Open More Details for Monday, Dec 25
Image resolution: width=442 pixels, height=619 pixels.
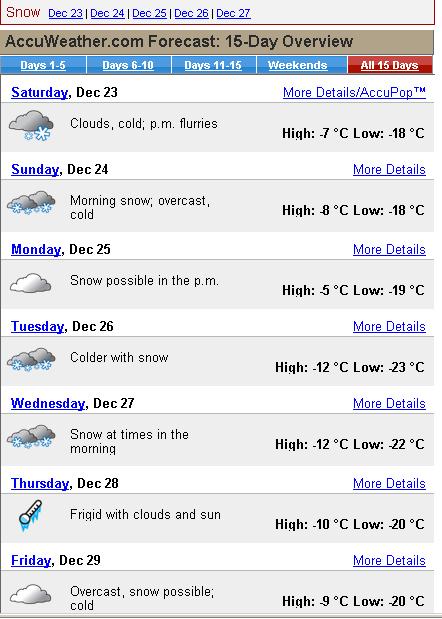[389, 249]
